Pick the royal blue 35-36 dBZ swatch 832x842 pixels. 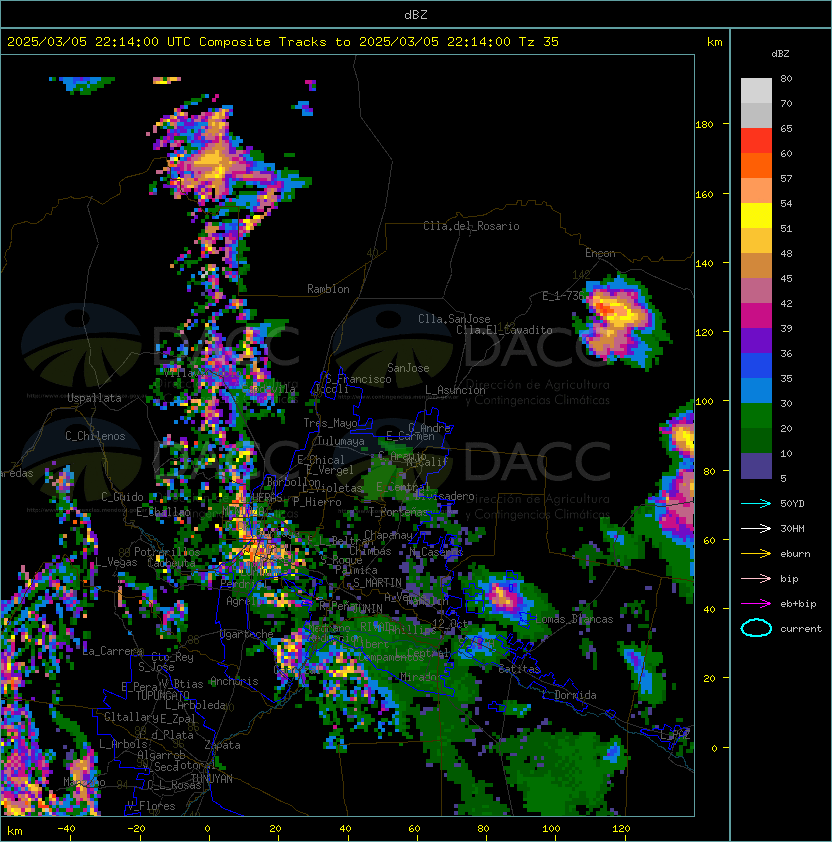pos(756,365)
